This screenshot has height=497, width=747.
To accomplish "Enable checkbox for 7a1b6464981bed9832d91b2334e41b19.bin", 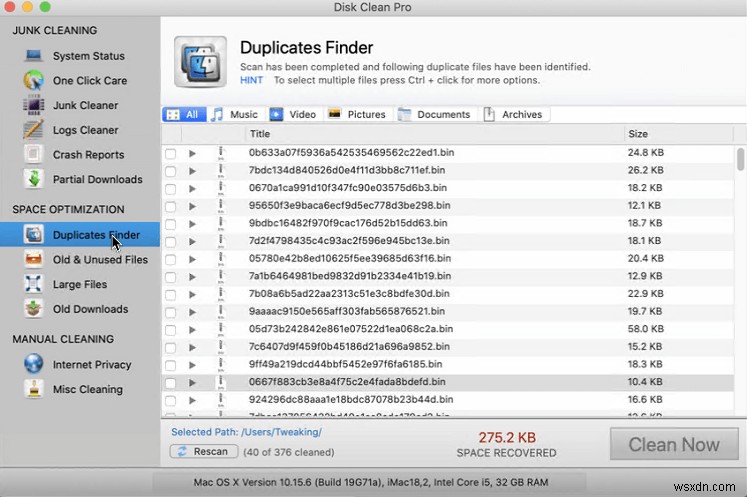I will pyautogui.click(x=170, y=277).
